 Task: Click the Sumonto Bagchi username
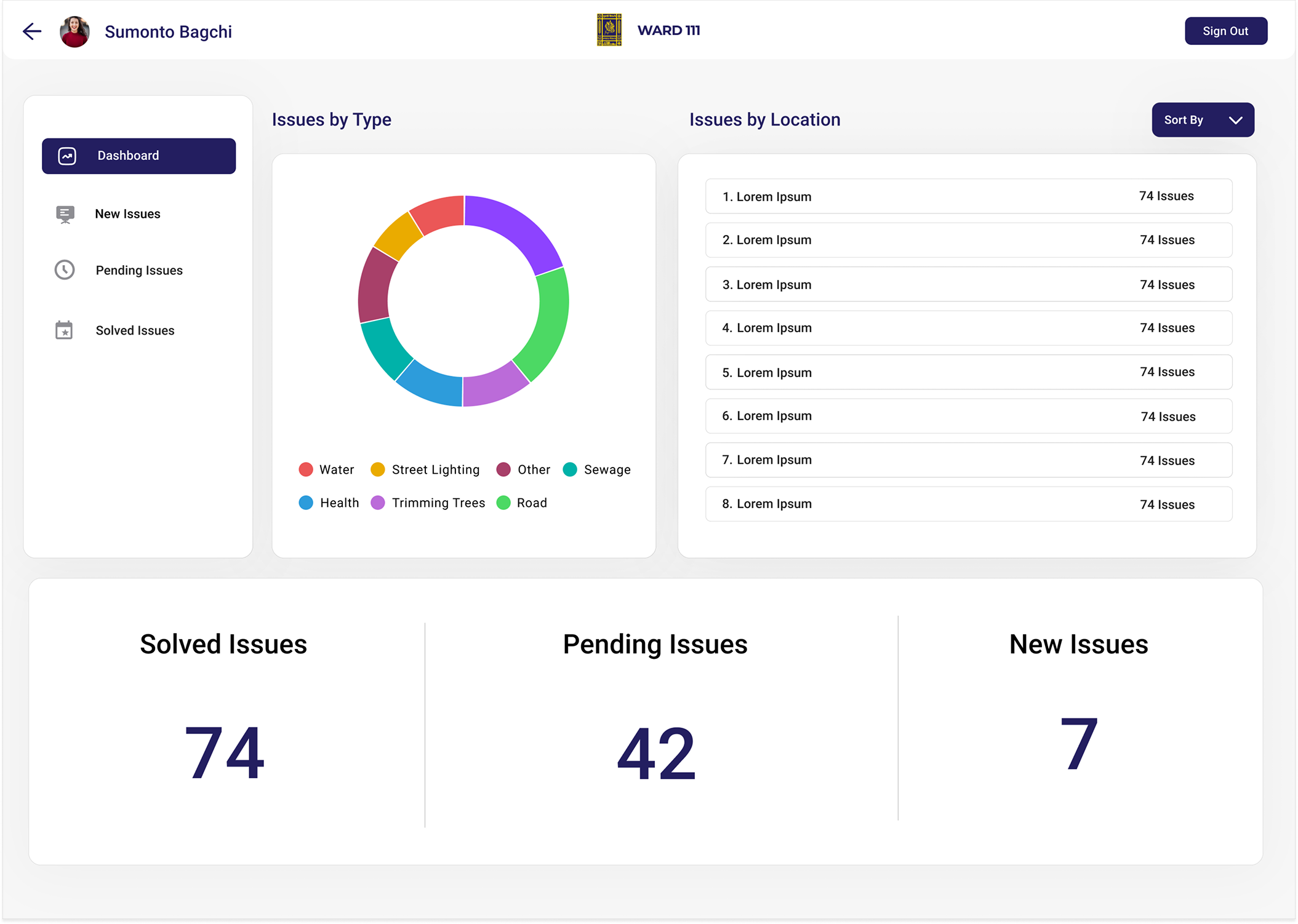[168, 31]
